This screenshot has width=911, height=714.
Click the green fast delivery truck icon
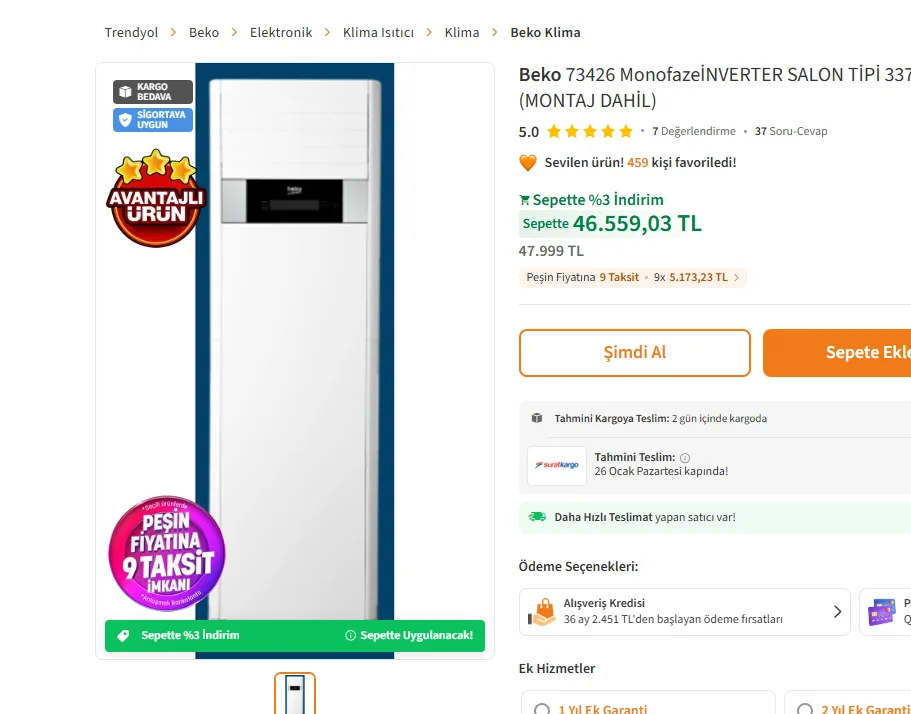click(537, 517)
